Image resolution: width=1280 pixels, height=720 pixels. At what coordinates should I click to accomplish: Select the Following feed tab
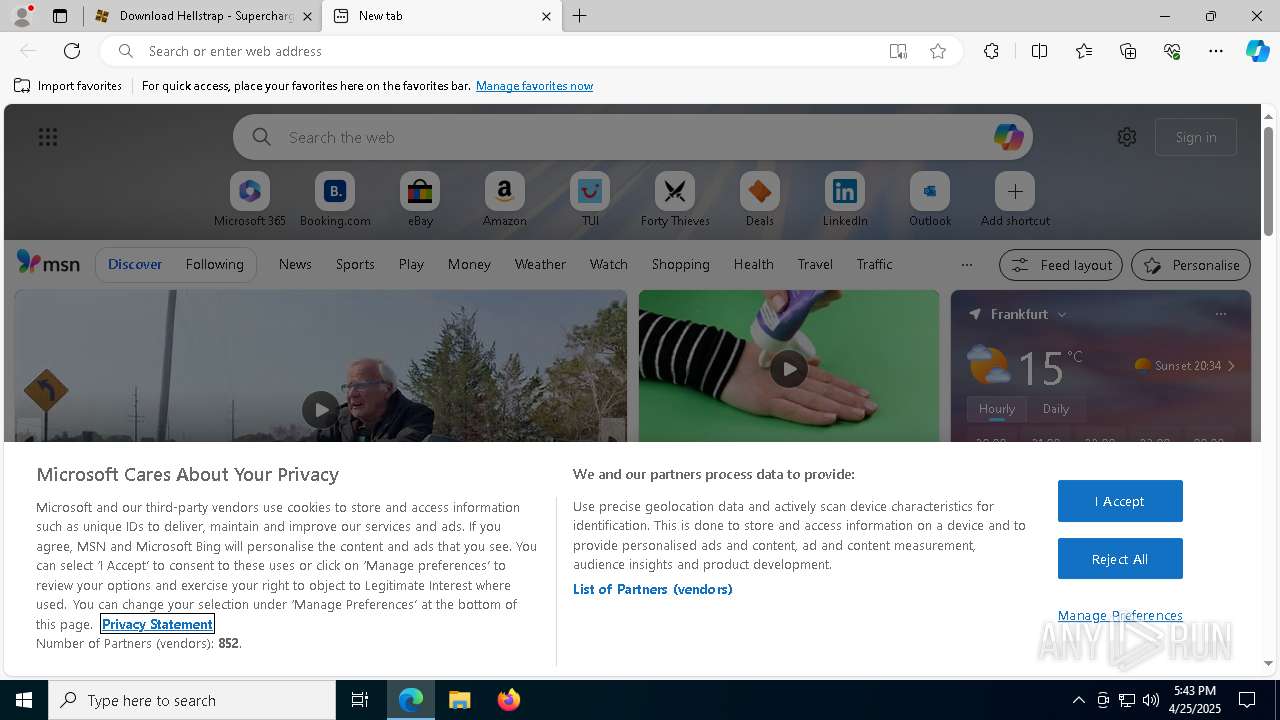click(x=214, y=264)
